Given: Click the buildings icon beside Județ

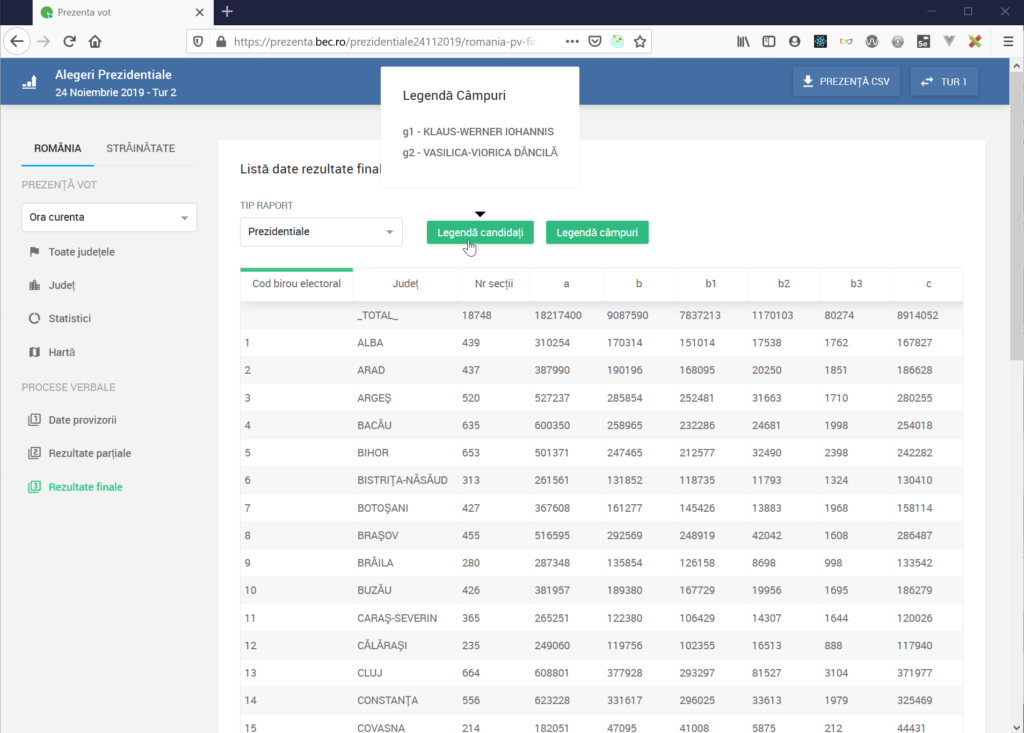Looking at the screenshot, I should (x=35, y=285).
